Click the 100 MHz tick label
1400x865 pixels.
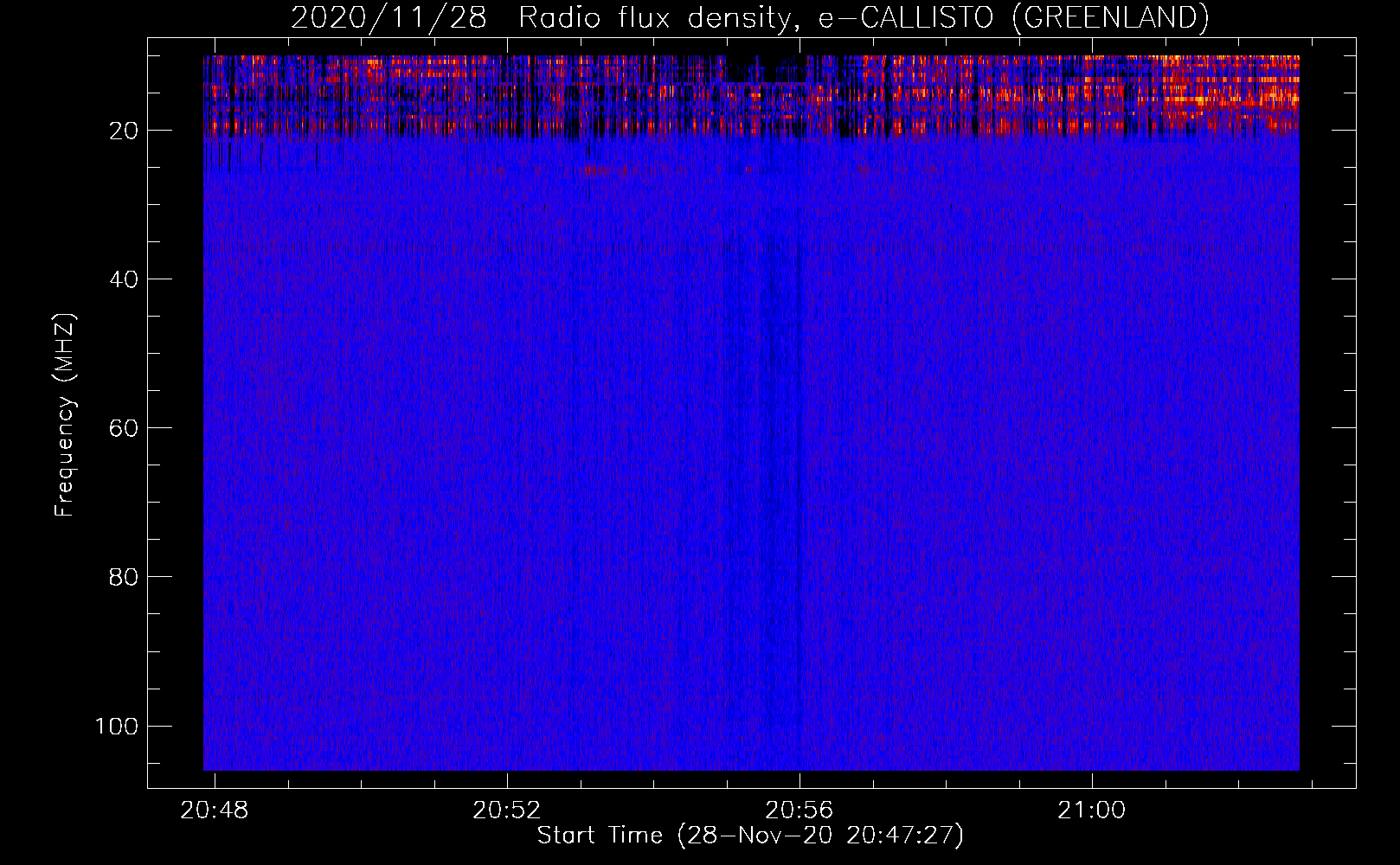(x=117, y=726)
